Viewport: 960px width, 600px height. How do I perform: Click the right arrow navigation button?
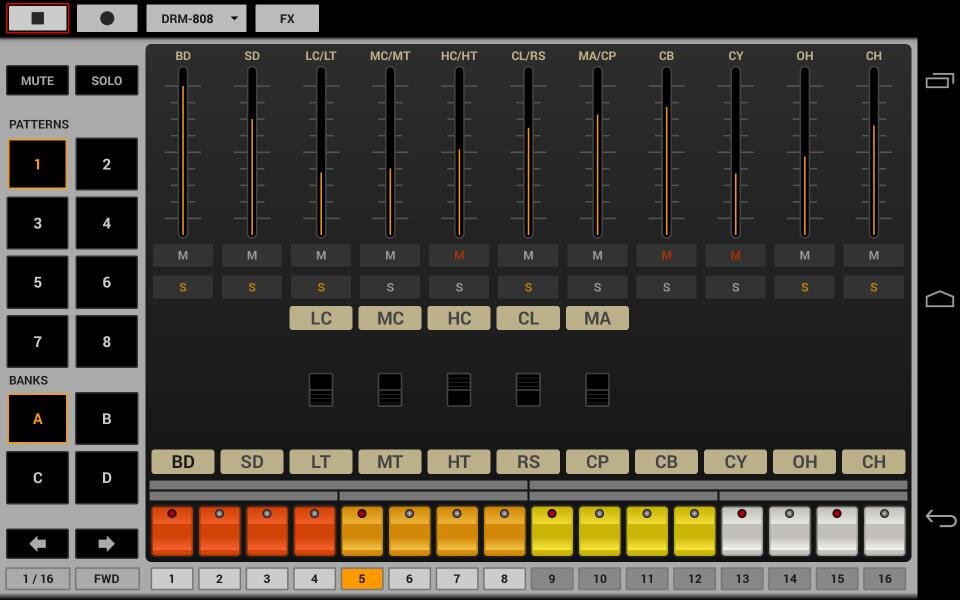coord(106,543)
